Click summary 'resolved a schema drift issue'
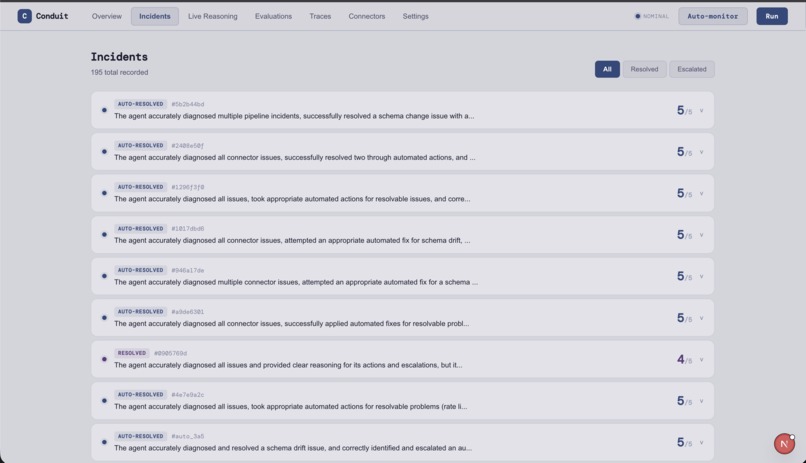This screenshot has width=806, height=463. coord(293,448)
